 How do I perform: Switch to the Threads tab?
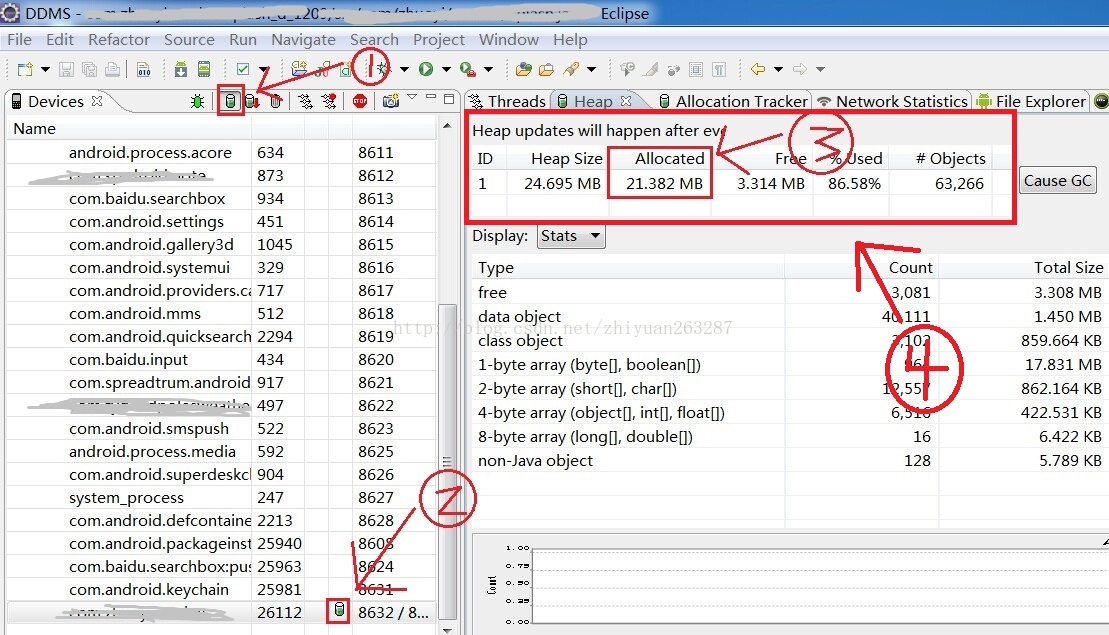[x=508, y=101]
